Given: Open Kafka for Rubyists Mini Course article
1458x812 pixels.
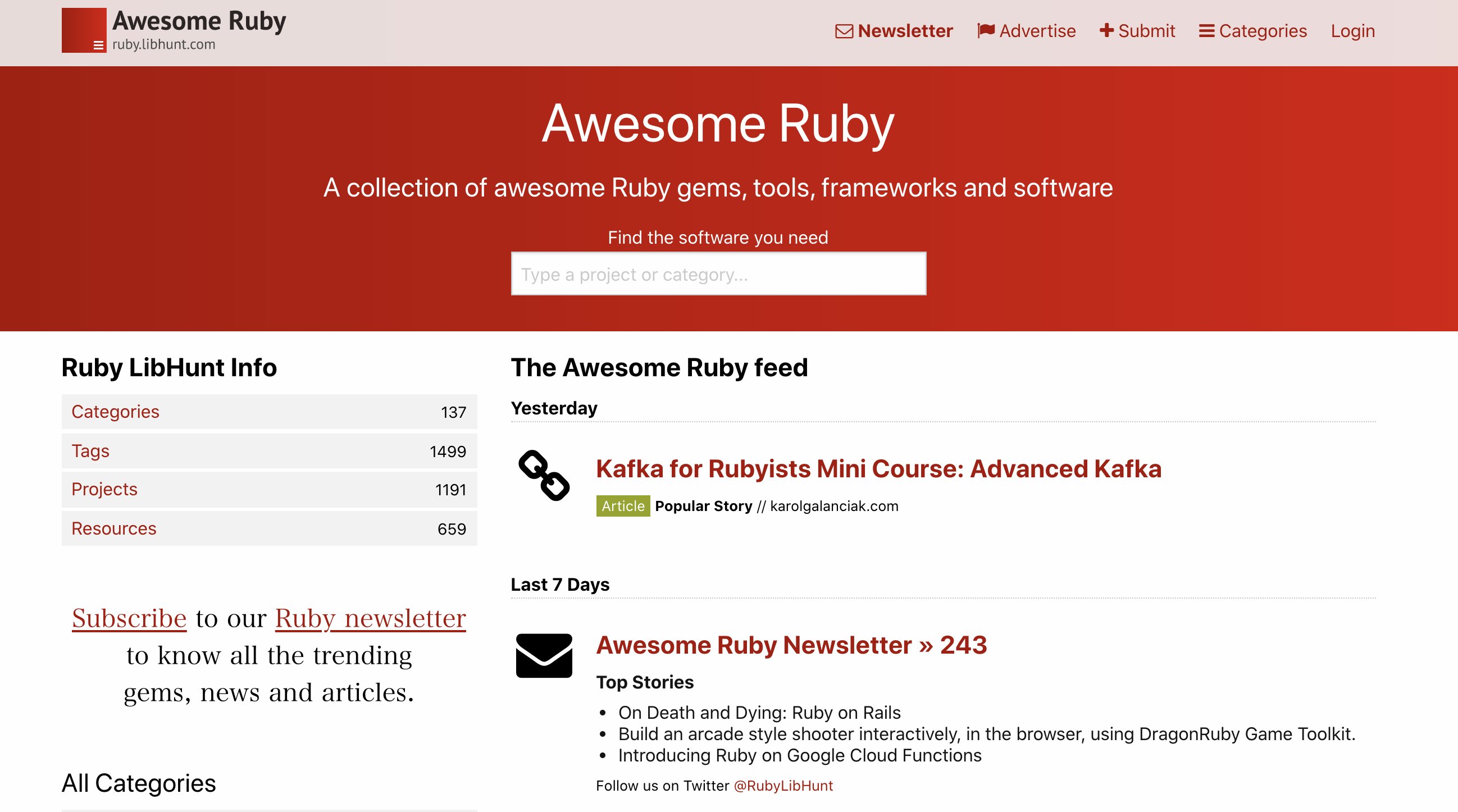Looking at the screenshot, I should (878, 469).
